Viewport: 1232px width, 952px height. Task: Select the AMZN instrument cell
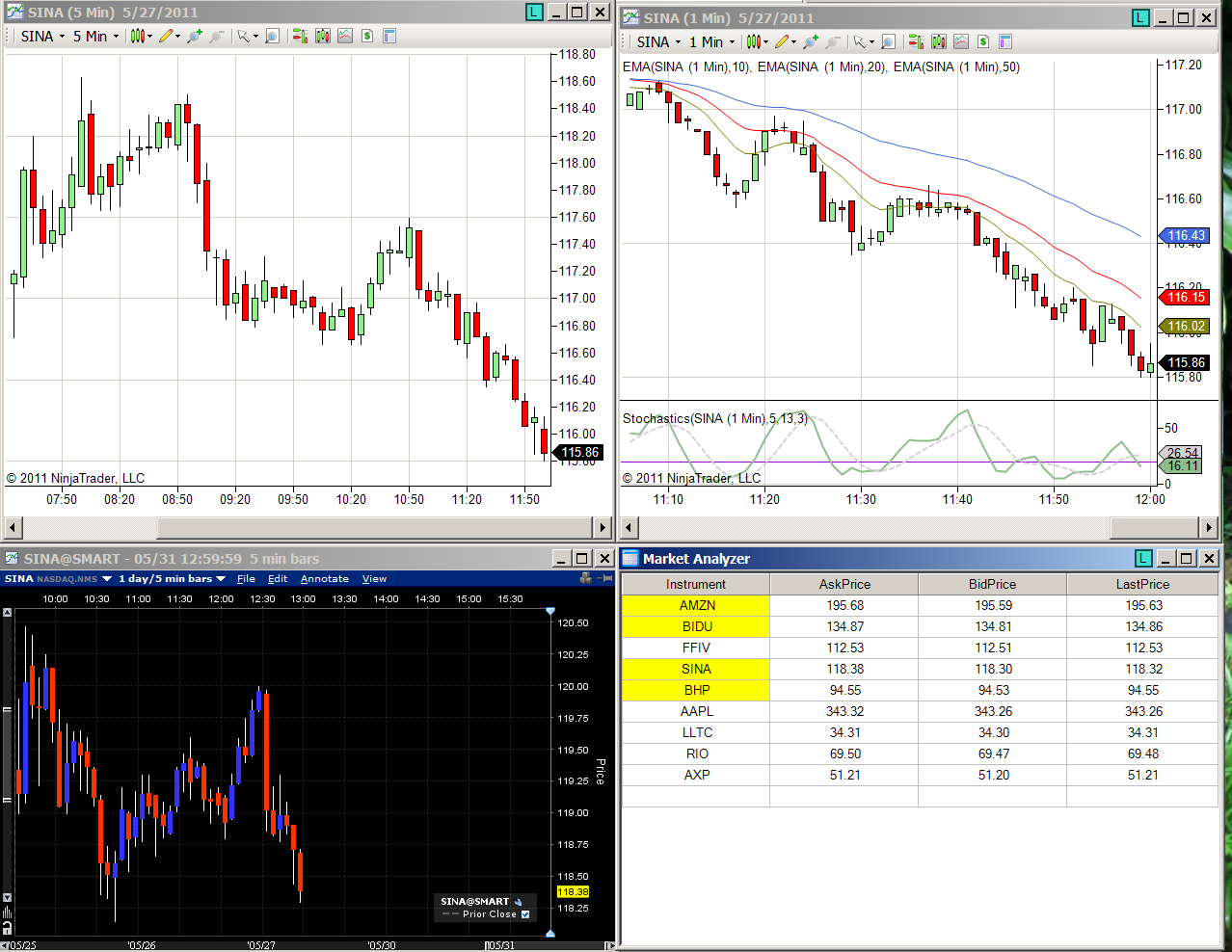click(696, 605)
